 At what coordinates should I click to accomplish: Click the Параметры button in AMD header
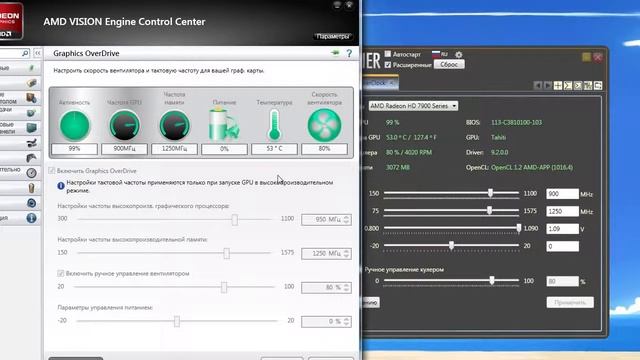333,36
